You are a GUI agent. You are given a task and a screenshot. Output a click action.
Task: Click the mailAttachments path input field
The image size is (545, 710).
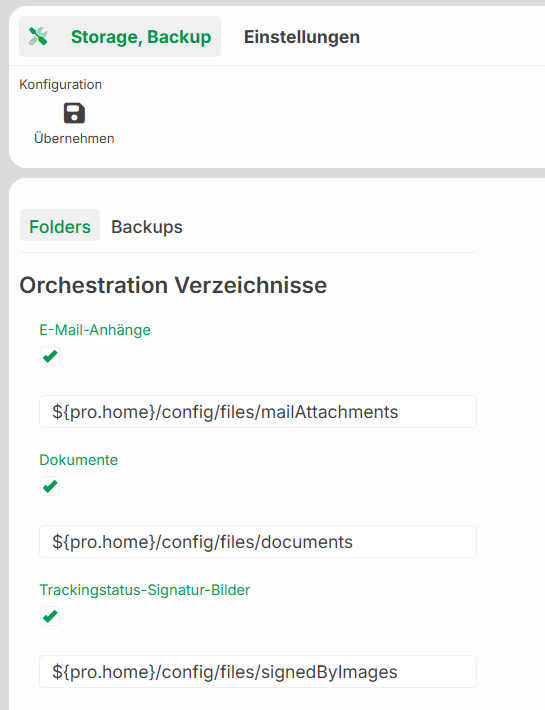pos(258,412)
